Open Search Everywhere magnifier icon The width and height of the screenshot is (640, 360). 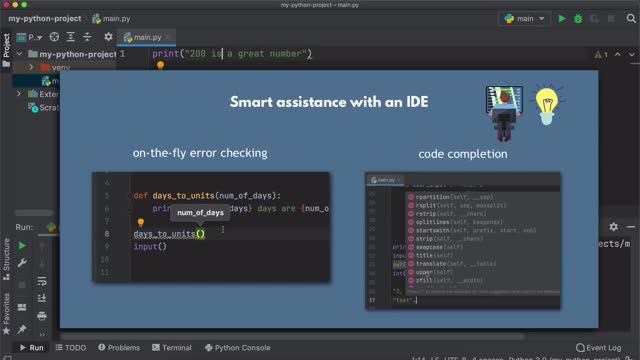coord(631,19)
